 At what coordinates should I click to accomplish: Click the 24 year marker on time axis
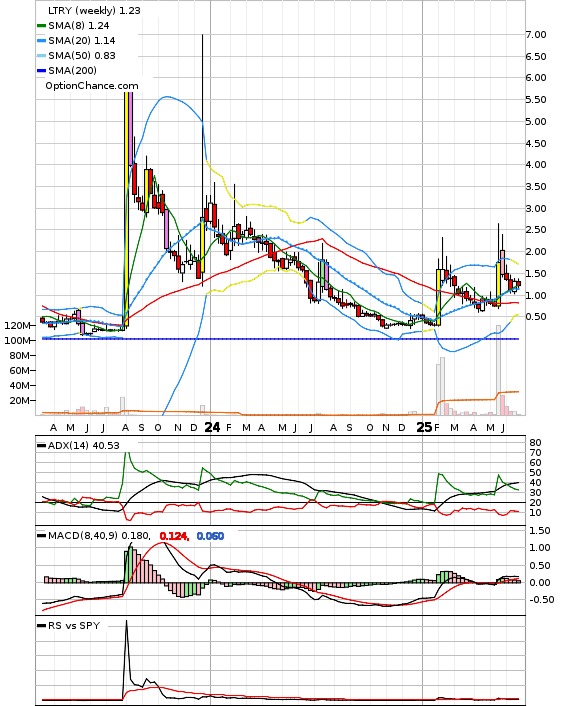click(x=212, y=427)
